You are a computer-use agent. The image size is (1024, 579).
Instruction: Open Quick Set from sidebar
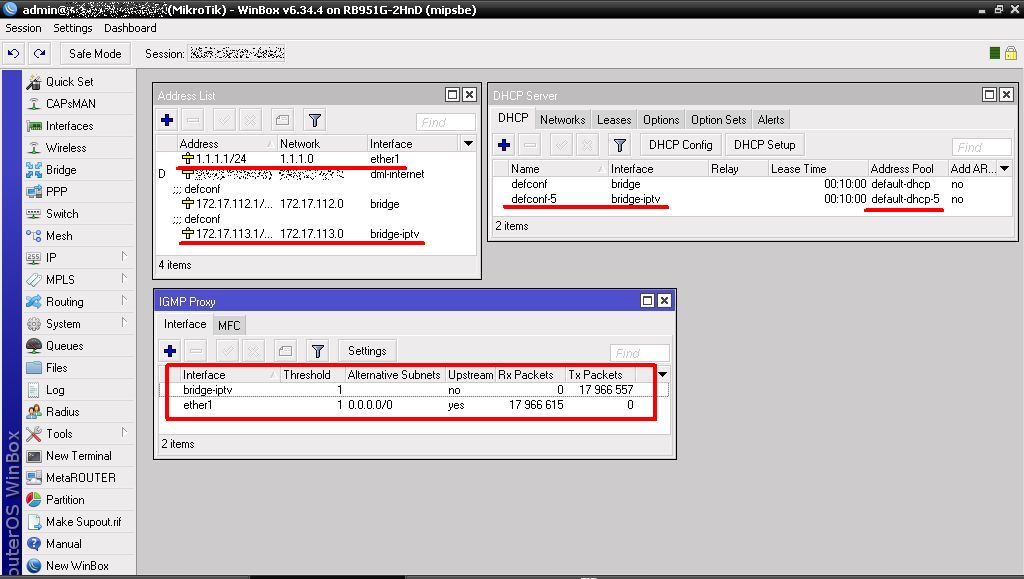tap(78, 82)
